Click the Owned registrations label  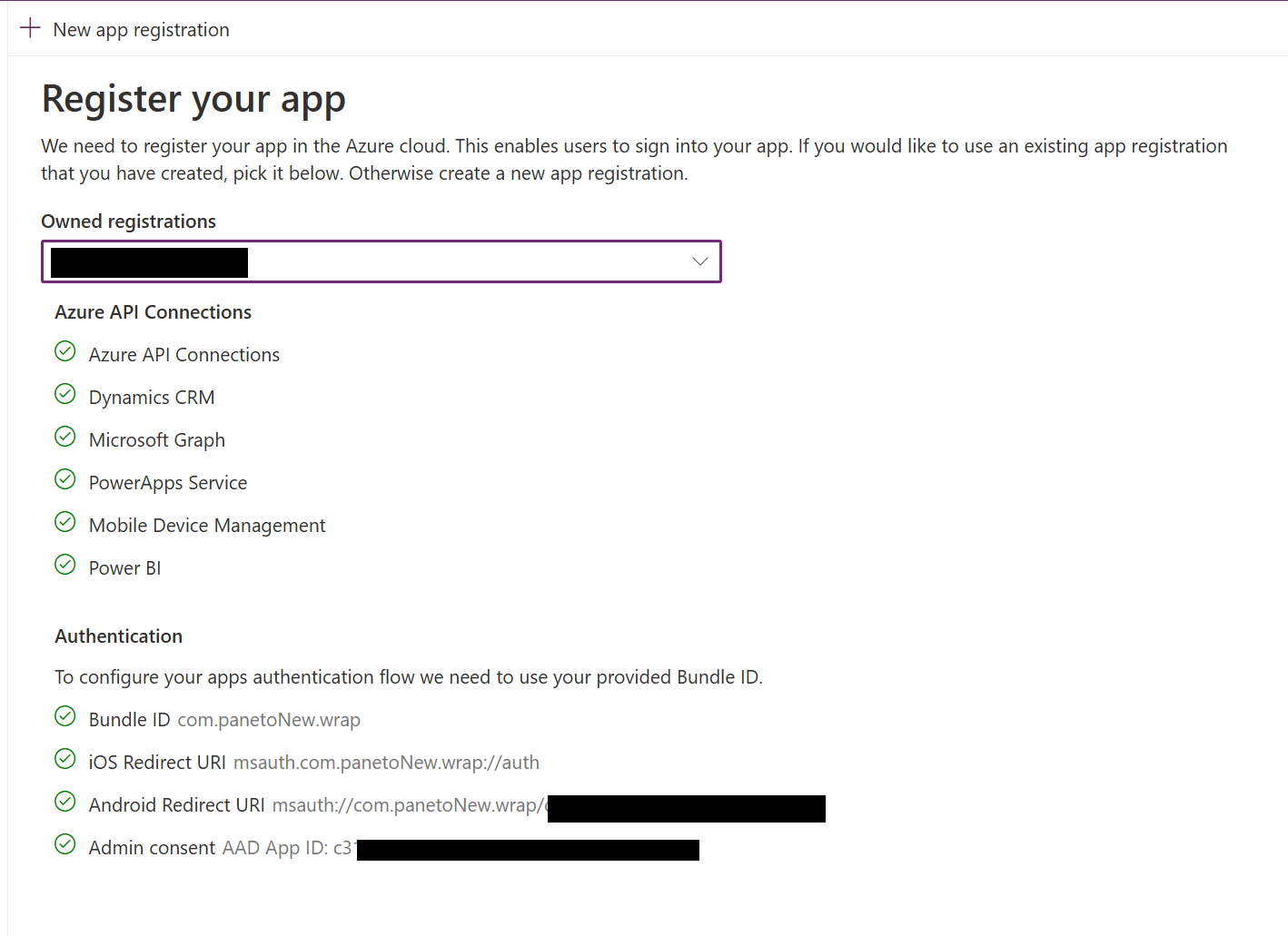pyautogui.click(x=129, y=222)
